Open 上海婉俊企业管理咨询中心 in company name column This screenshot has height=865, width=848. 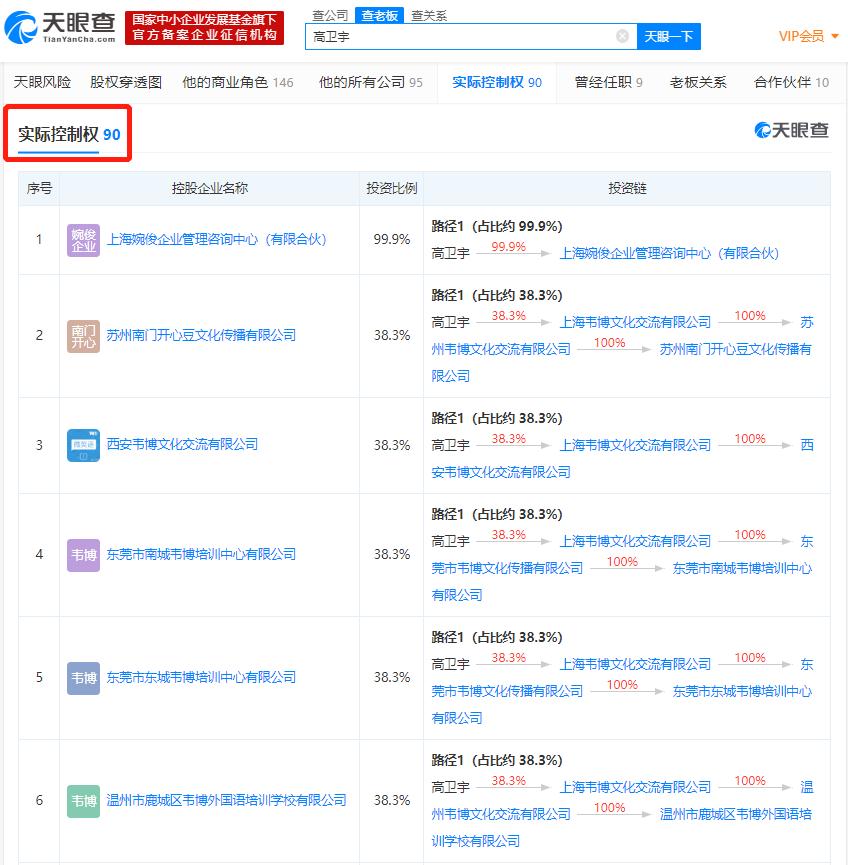216,239
